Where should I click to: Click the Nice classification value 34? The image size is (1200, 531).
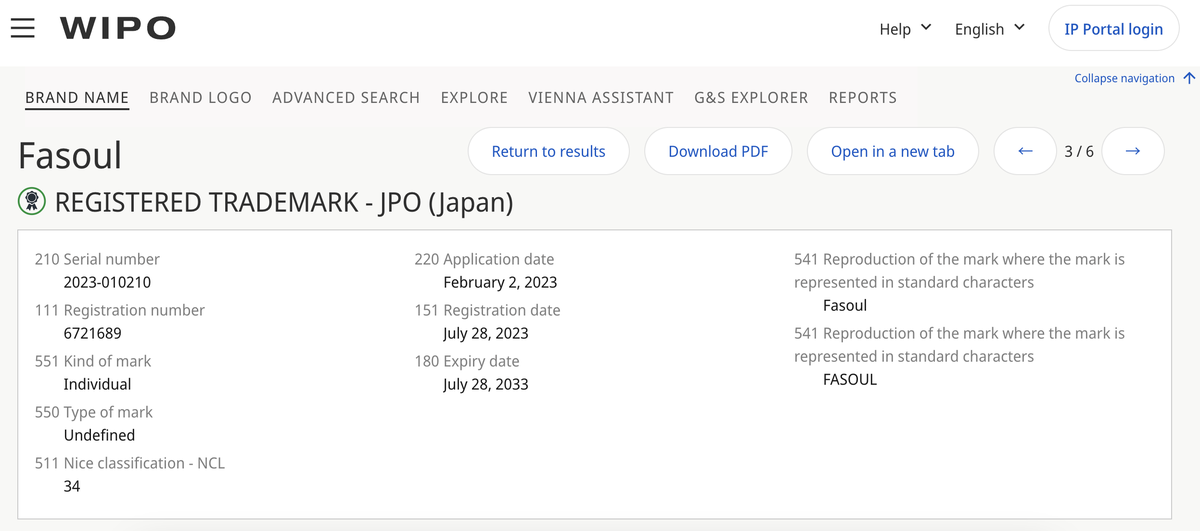click(72, 486)
